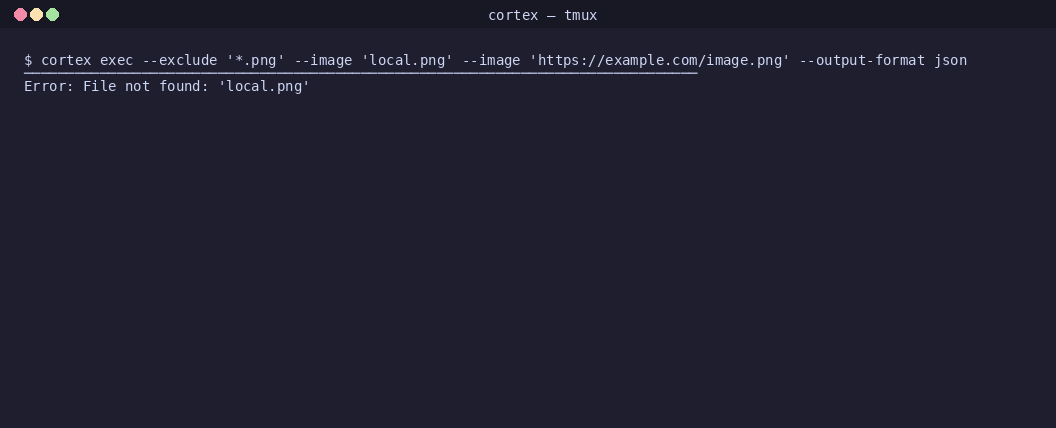This screenshot has width=1056, height=428.
Task: Click the $ shell prompt symbol
Action: point(28,60)
